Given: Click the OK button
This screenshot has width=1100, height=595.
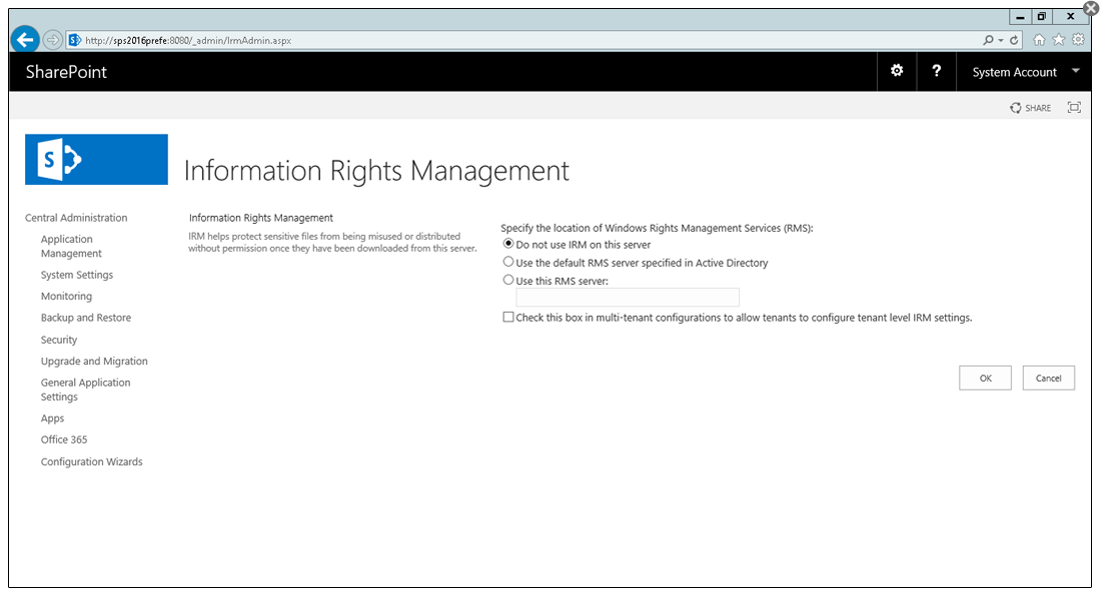Looking at the screenshot, I should click(x=986, y=378).
